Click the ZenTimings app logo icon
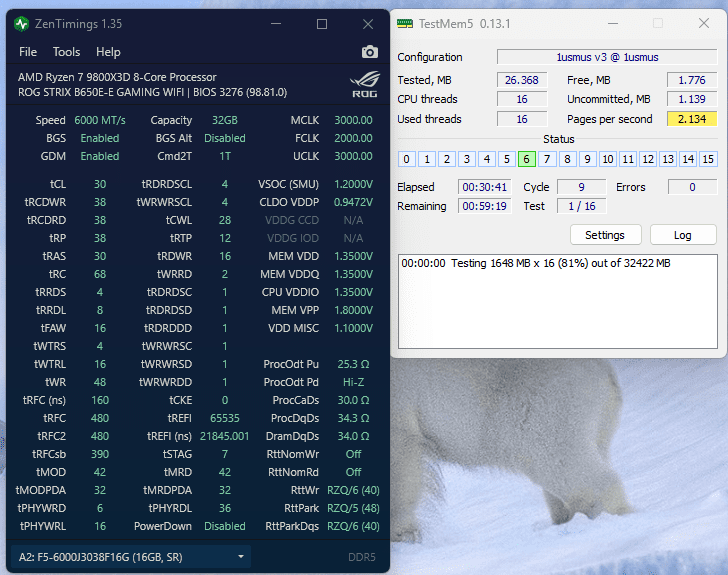 click(x=21, y=24)
